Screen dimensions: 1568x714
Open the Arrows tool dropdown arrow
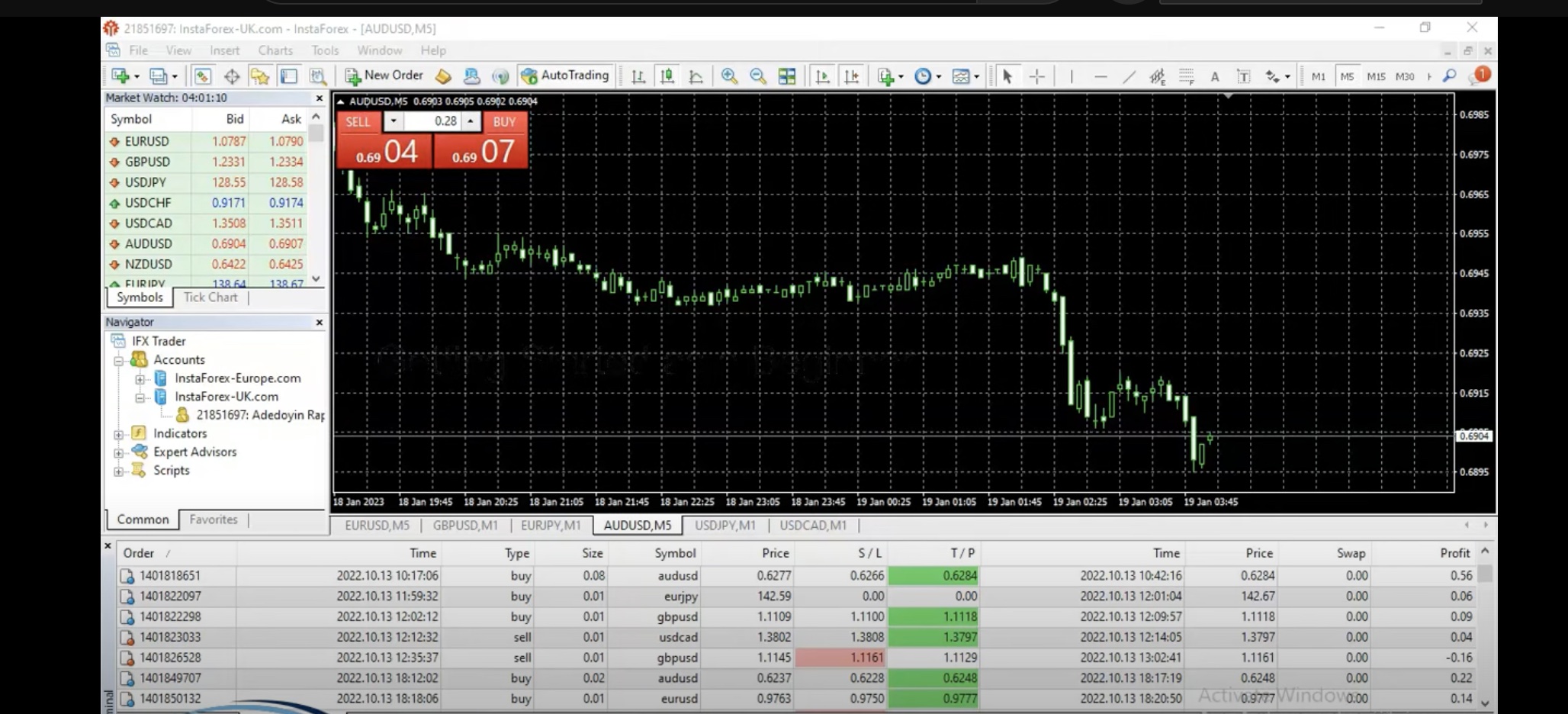pyautogui.click(x=1287, y=77)
